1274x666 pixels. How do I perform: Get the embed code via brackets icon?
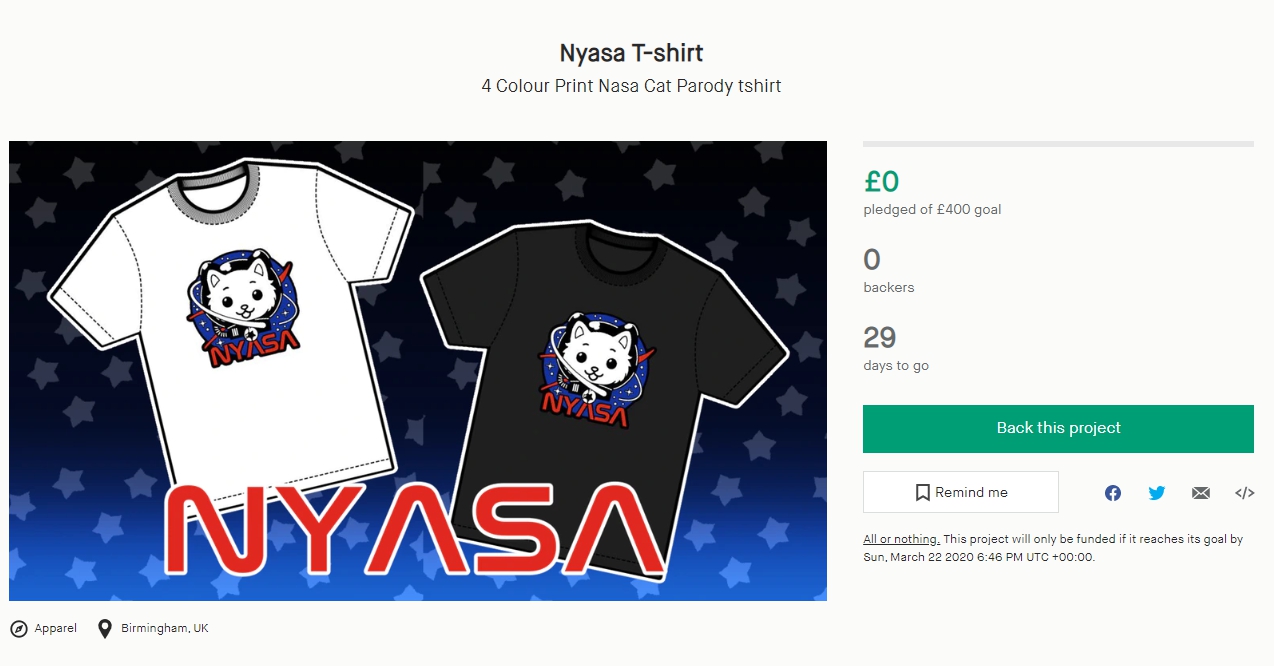point(1245,493)
